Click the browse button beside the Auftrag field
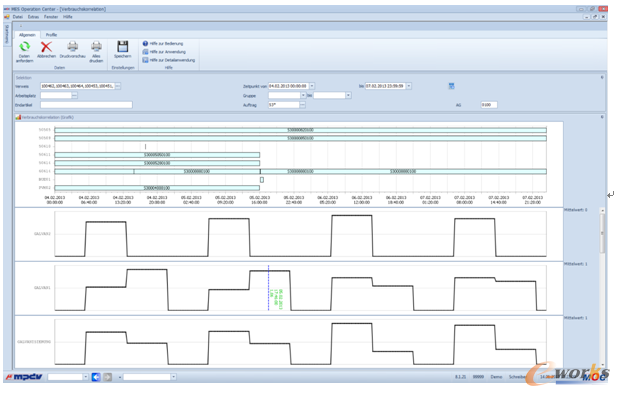The width and height of the screenshot is (620, 396). pyautogui.click(x=302, y=105)
